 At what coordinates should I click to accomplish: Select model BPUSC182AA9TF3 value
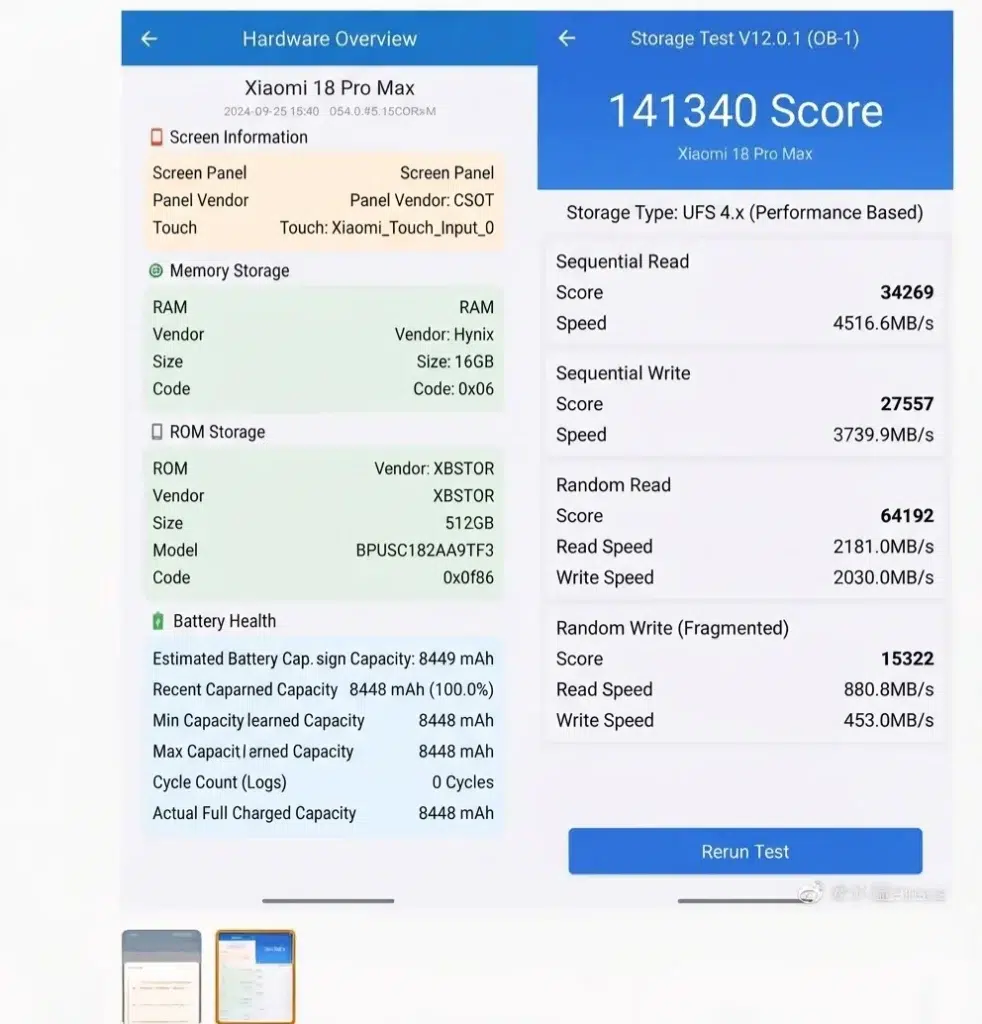click(425, 551)
